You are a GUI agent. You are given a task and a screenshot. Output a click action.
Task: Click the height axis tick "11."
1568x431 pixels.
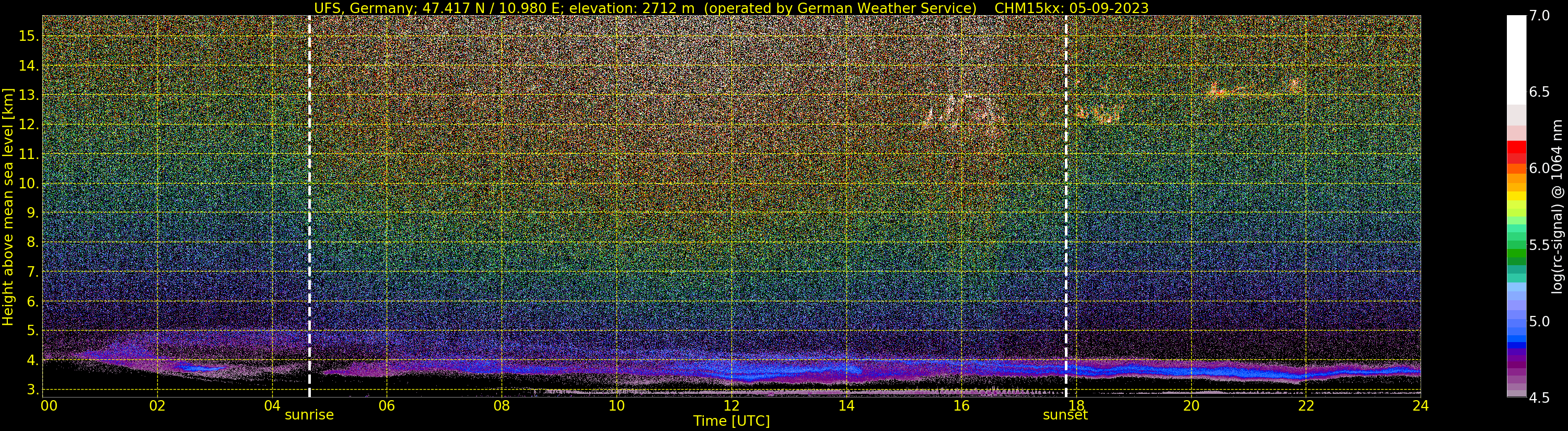[28, 154]
